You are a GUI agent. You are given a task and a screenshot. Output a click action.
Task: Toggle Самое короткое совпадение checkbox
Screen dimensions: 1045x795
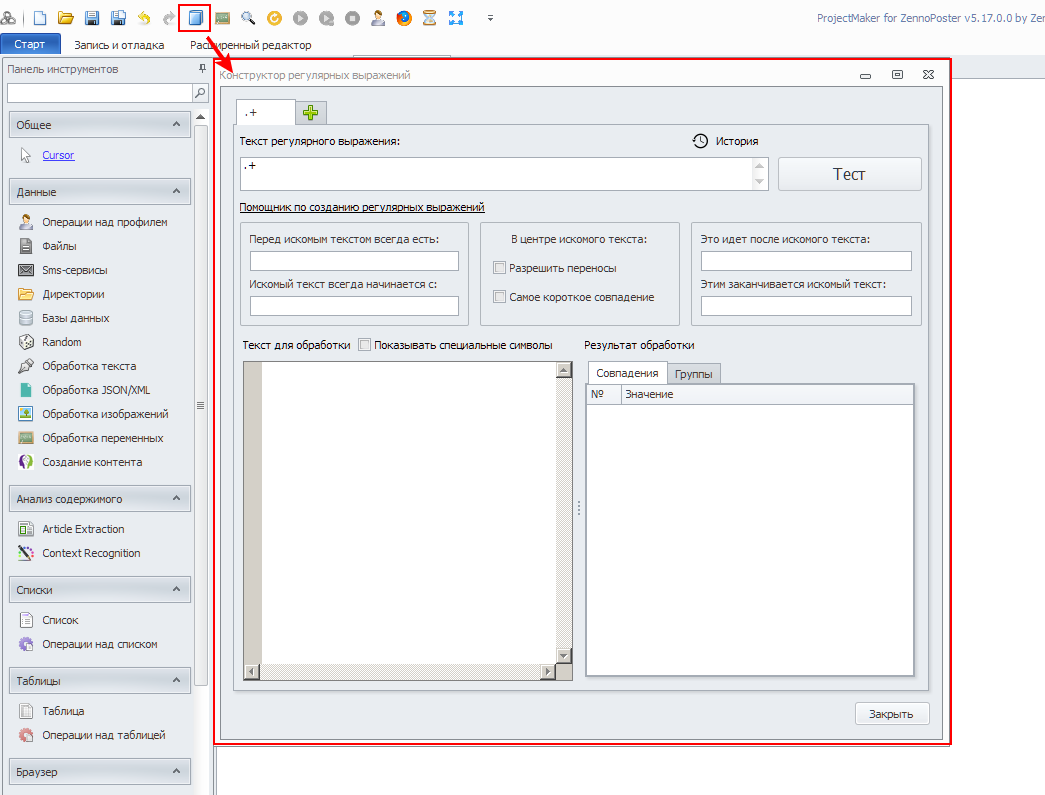500,297
